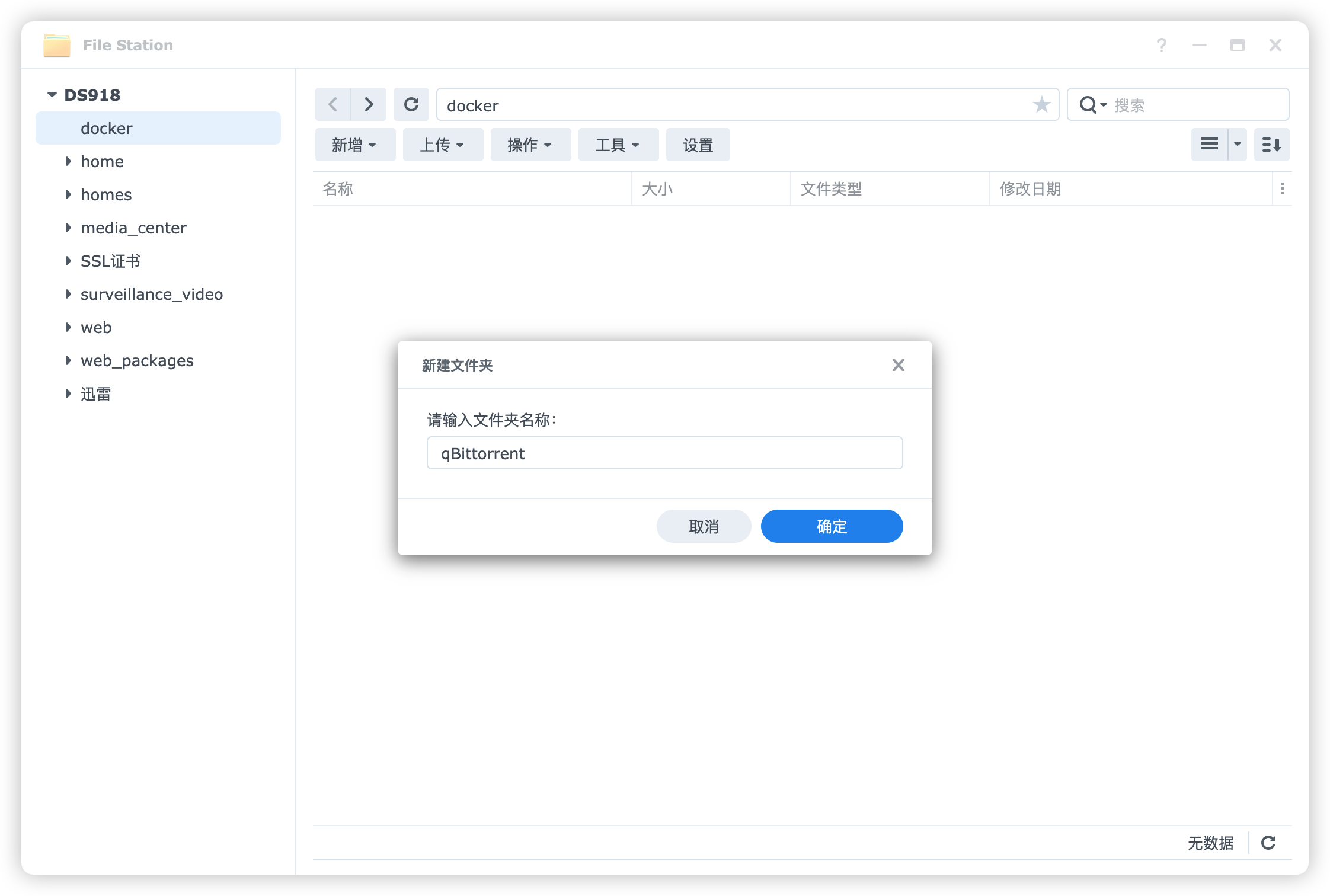Click the search magnifier icon
Image resolution: width=1330 pixels, height=896 pixels.
[x=1088, y=105]
